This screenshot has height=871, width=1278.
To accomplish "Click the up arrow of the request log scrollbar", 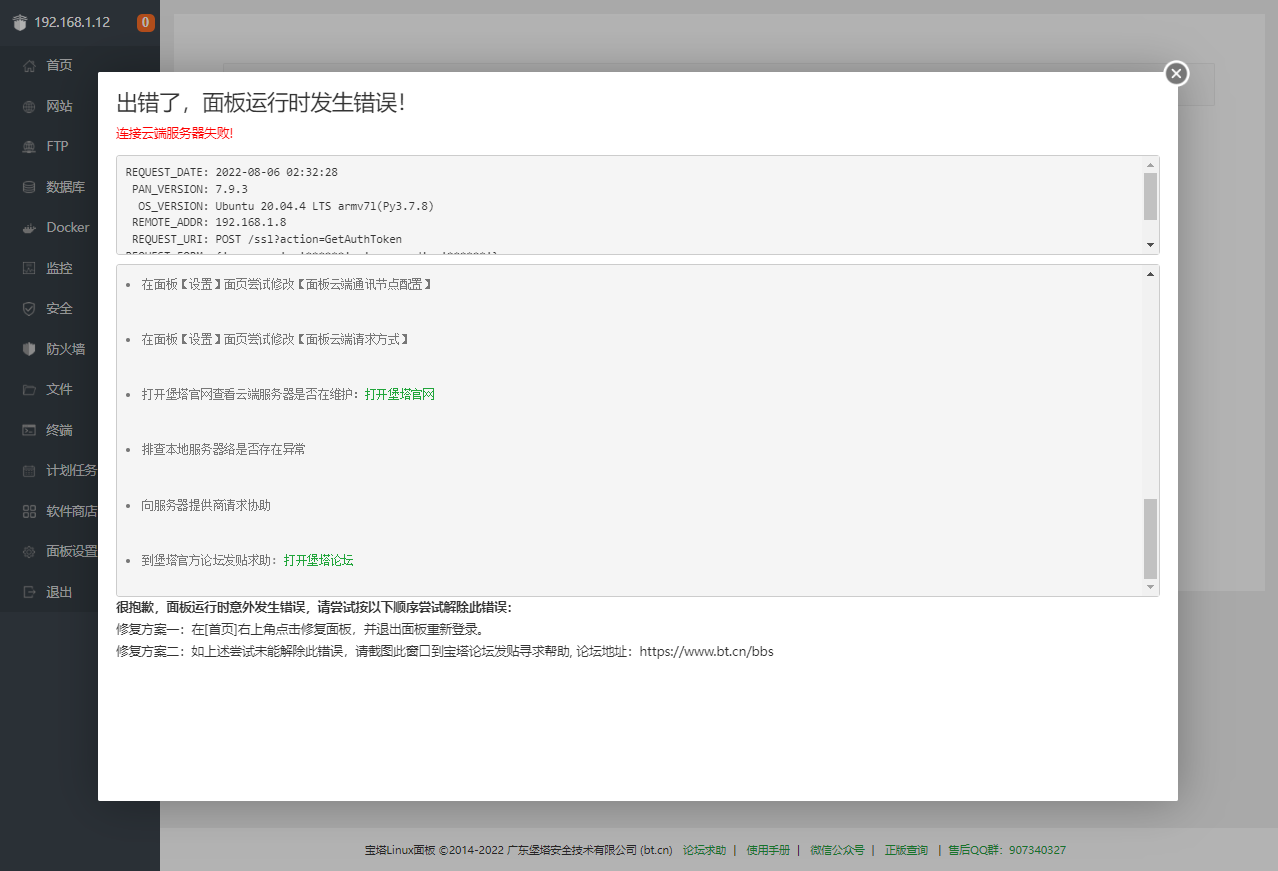I will [1150, 165].
